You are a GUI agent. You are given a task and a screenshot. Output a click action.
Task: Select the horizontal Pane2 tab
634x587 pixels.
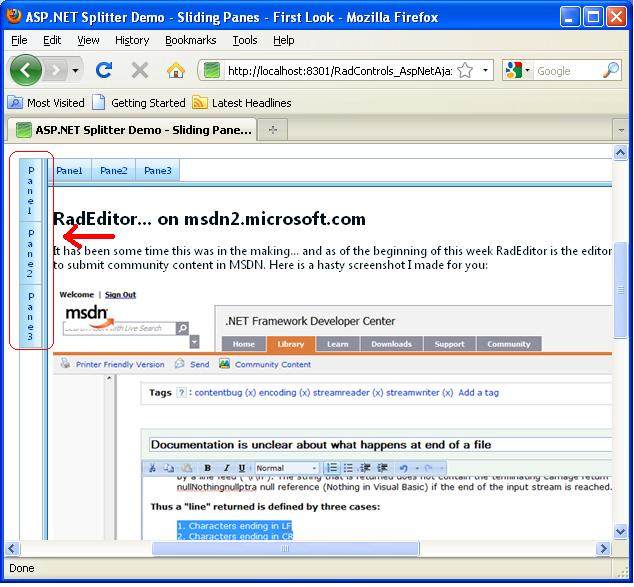(x=114, y=171)
